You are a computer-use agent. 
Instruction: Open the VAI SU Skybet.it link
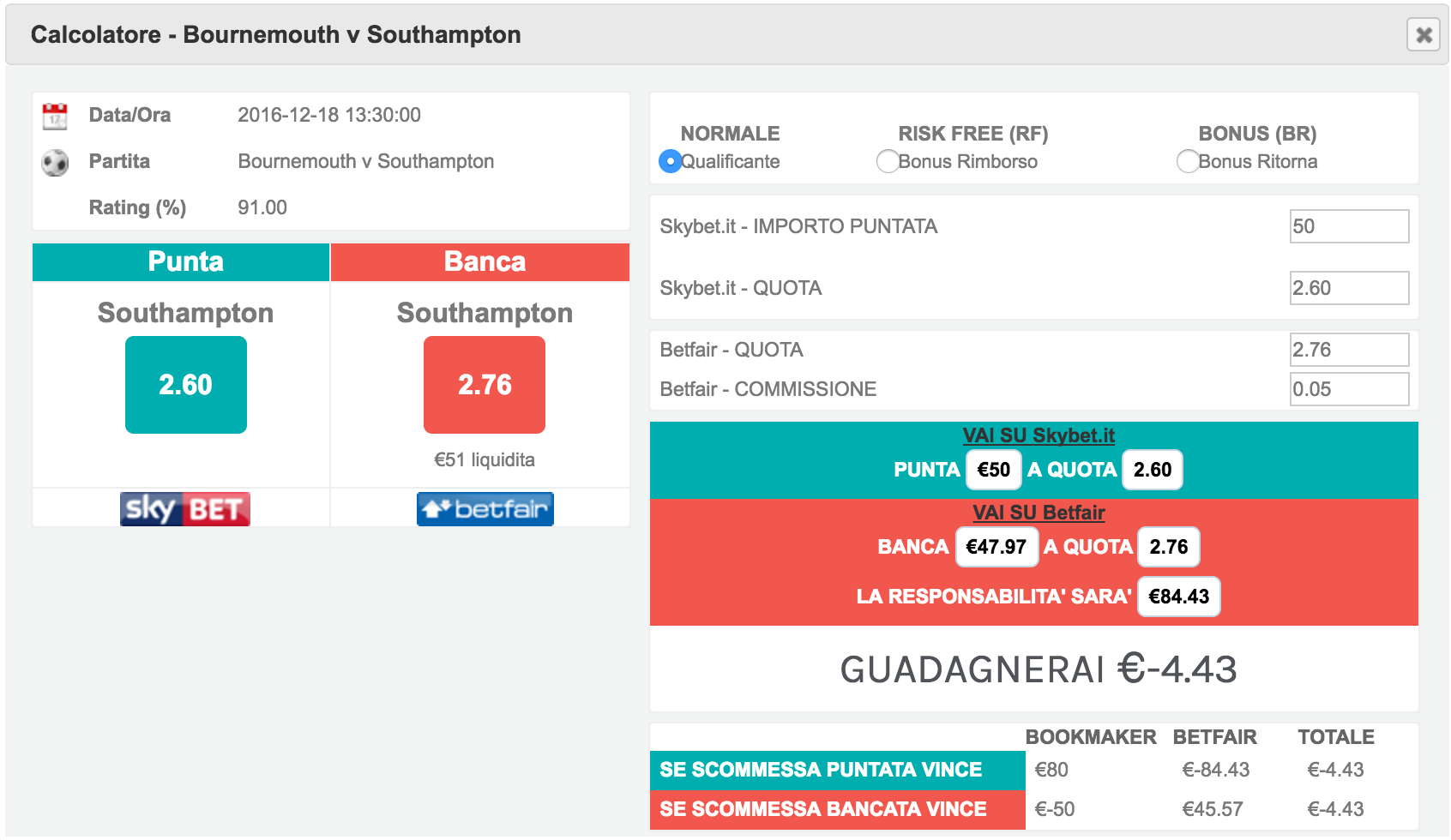1039,435
